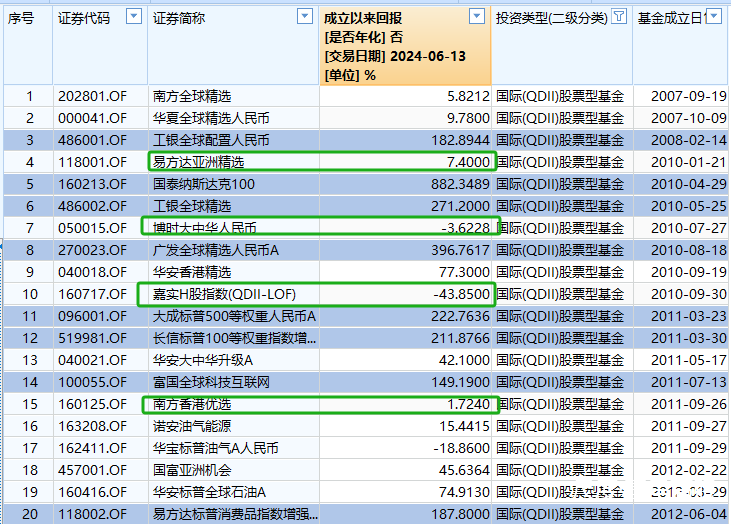Viewport: 731px width, 524px height.
Task: Select fund 华宝标普油气A人民币
Action: coord(215,448)
